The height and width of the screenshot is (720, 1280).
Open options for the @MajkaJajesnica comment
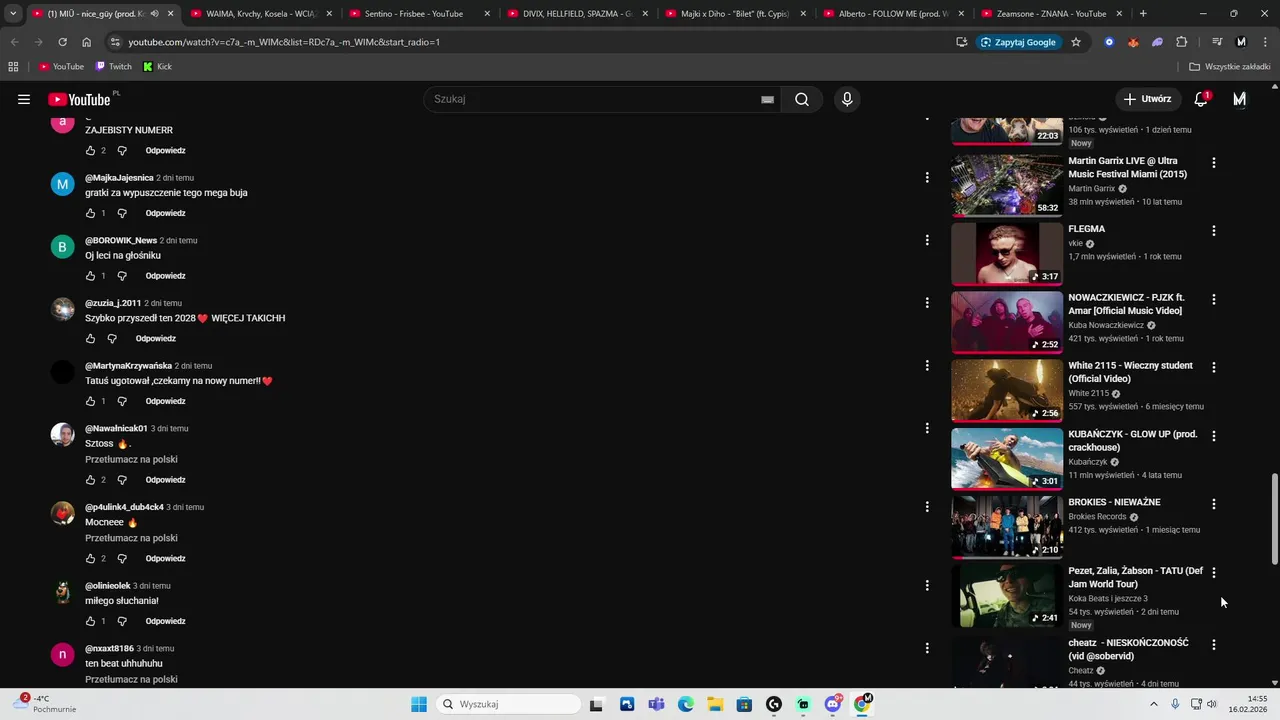click(x=927, y=177)
